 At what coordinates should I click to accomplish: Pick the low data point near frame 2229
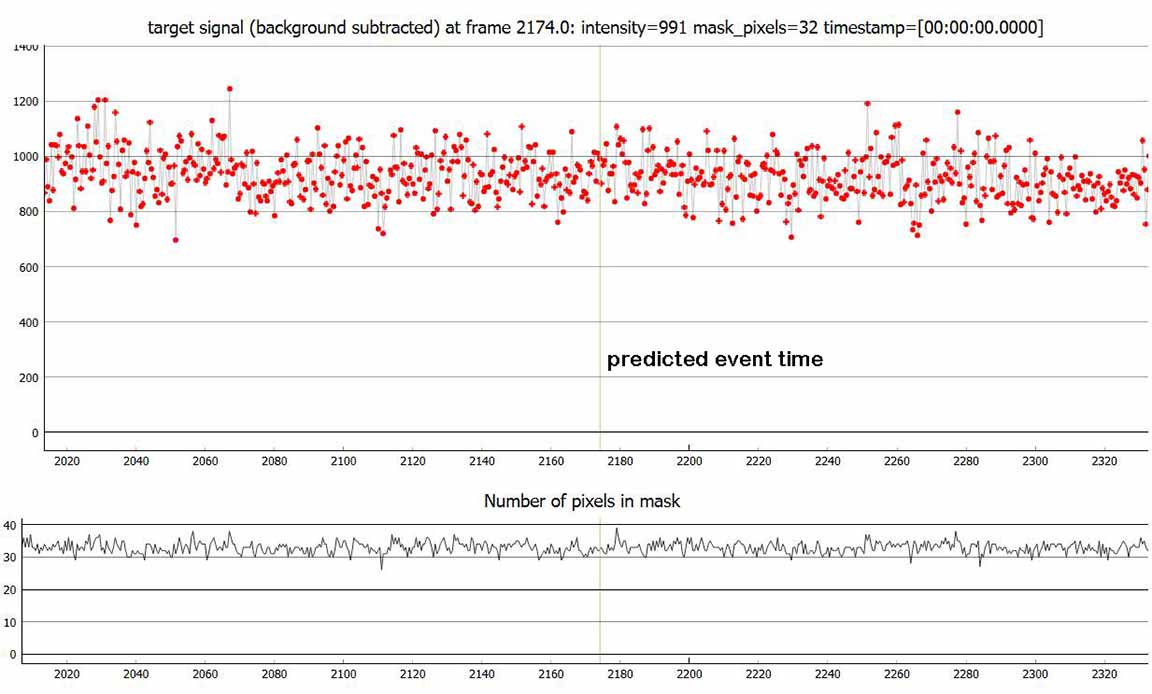tap(791, 237)
